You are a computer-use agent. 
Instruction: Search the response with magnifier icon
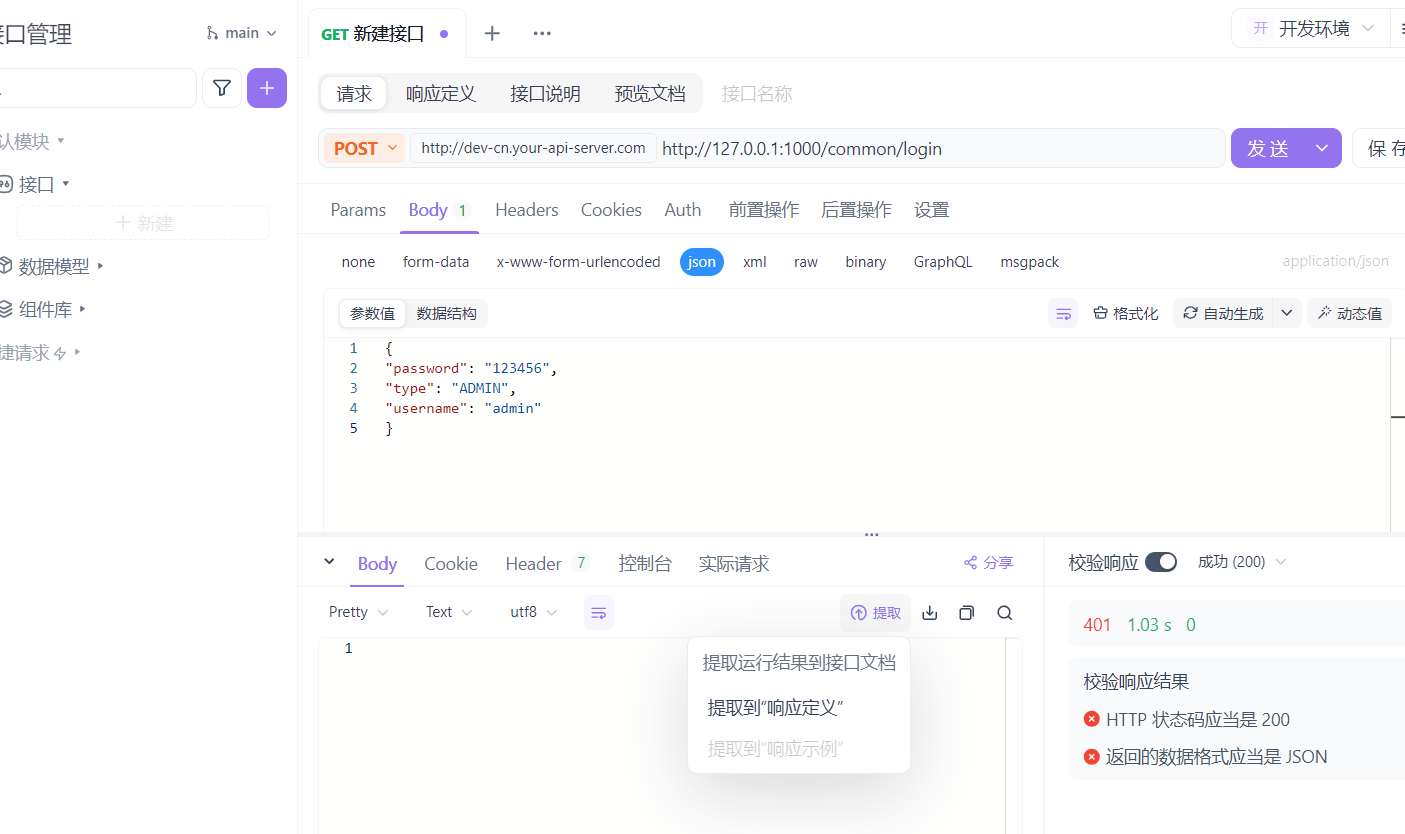1005,613
